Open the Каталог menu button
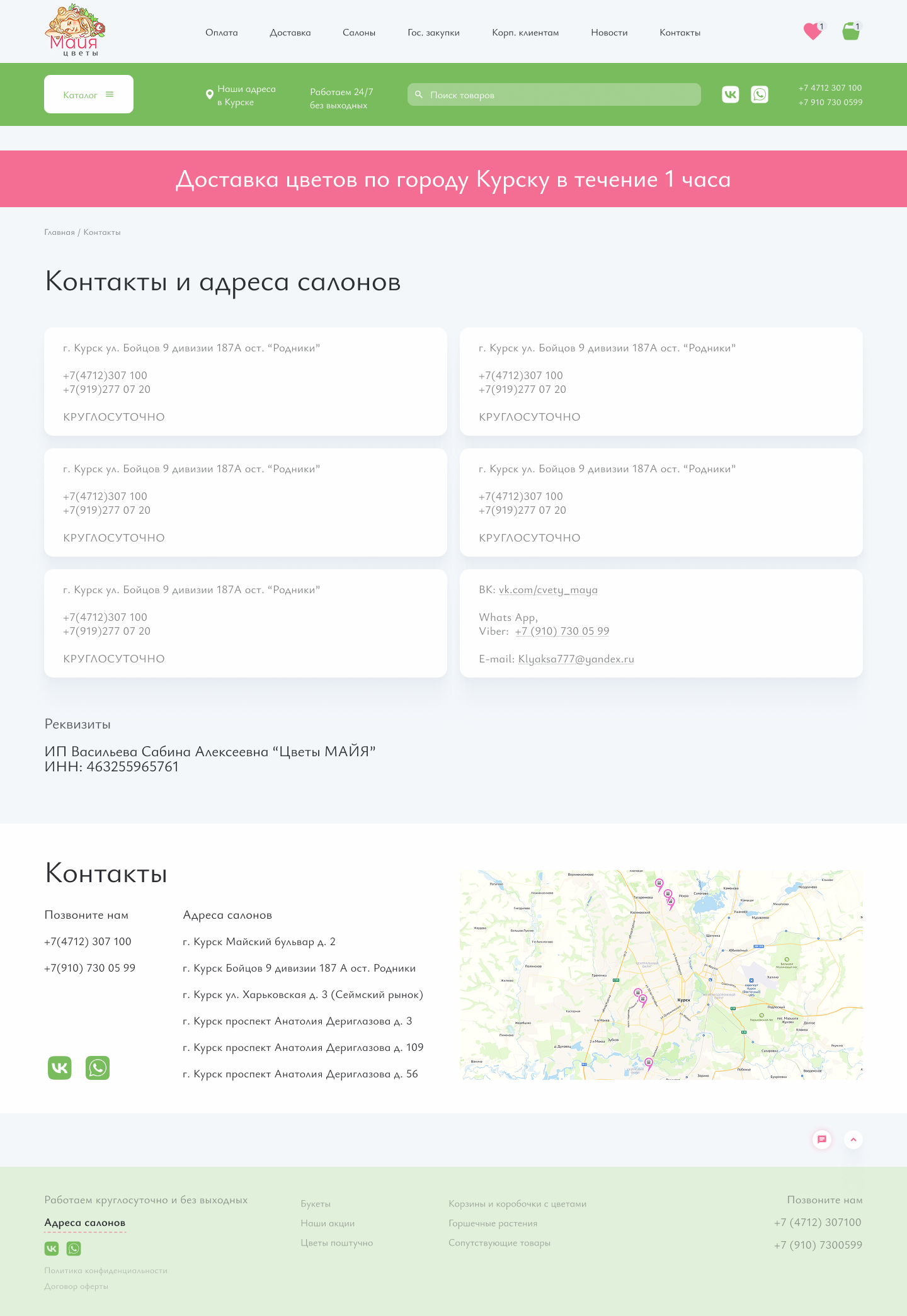Viewport: 907px width, 1316px height. click(x=89, y=94)
